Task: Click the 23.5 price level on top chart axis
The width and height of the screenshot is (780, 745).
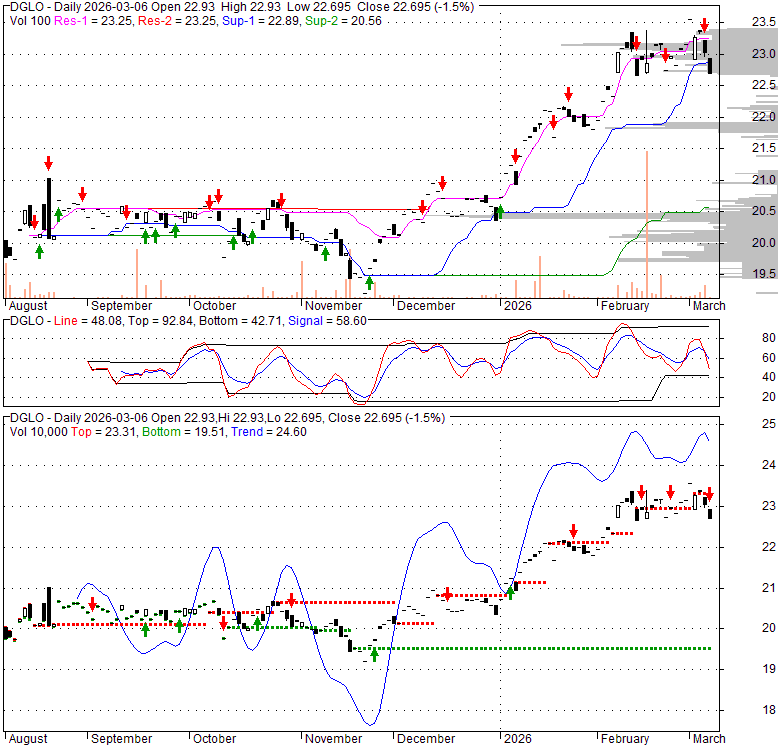Action: [x=762, y=24]
